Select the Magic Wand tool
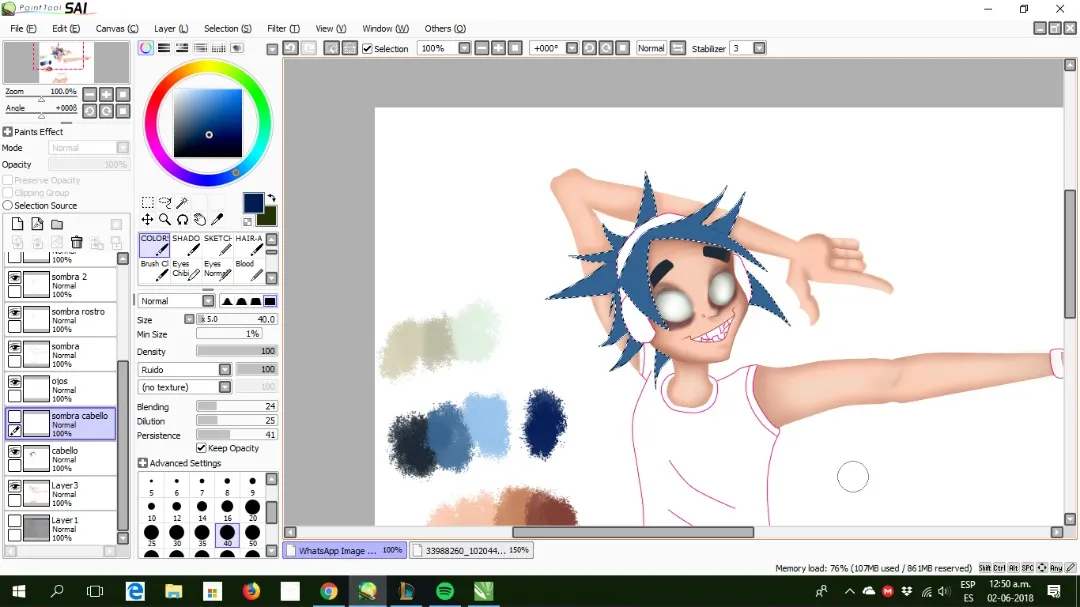This screenshot has height=607, width=1080. click(x=183, y=202)
